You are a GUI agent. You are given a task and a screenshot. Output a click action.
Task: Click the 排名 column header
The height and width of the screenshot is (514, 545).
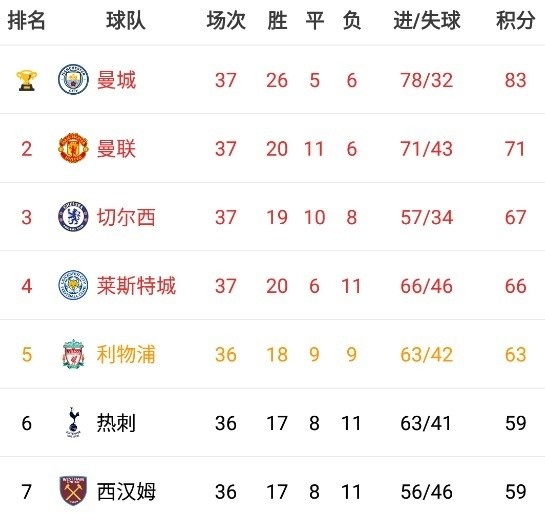click(x=26, y=21)
